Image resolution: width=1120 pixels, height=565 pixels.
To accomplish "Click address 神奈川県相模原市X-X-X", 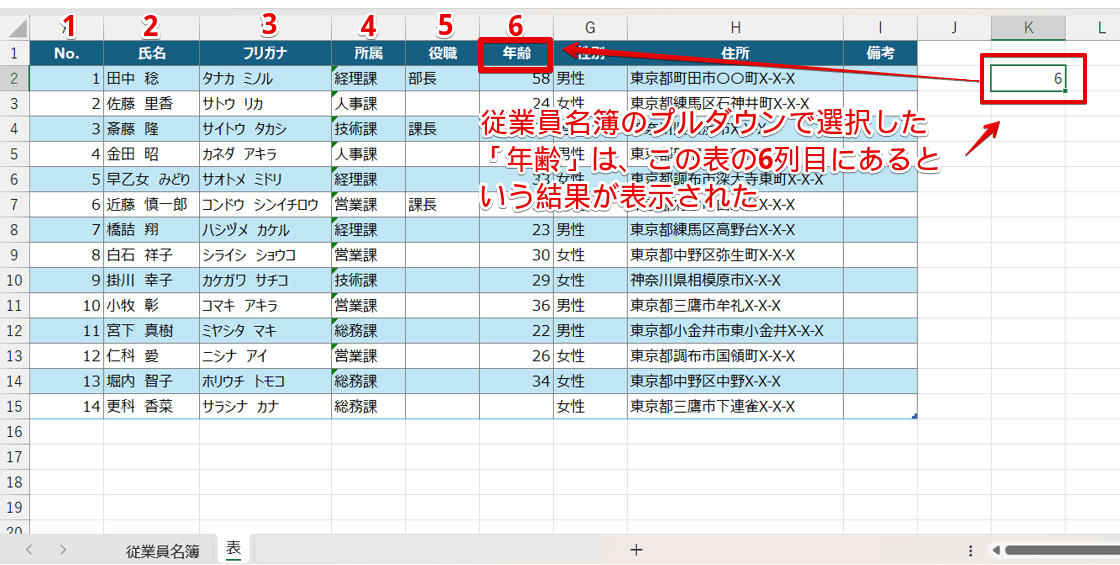I will coord(735,280).
